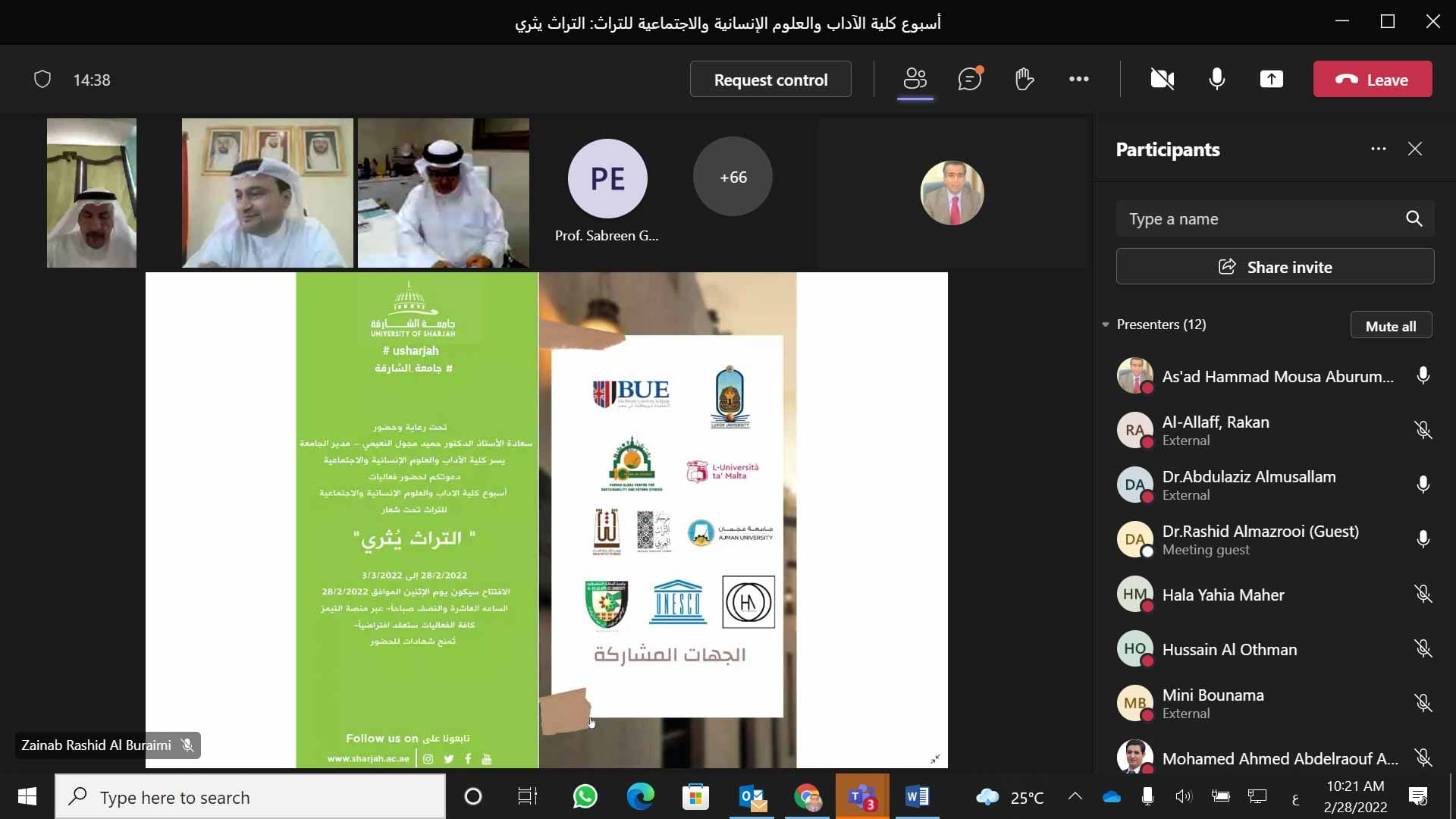The width and height of the screenshot is (1456, 819).
Task: Raise your hand in the meeting
Action: point(1024,79)
